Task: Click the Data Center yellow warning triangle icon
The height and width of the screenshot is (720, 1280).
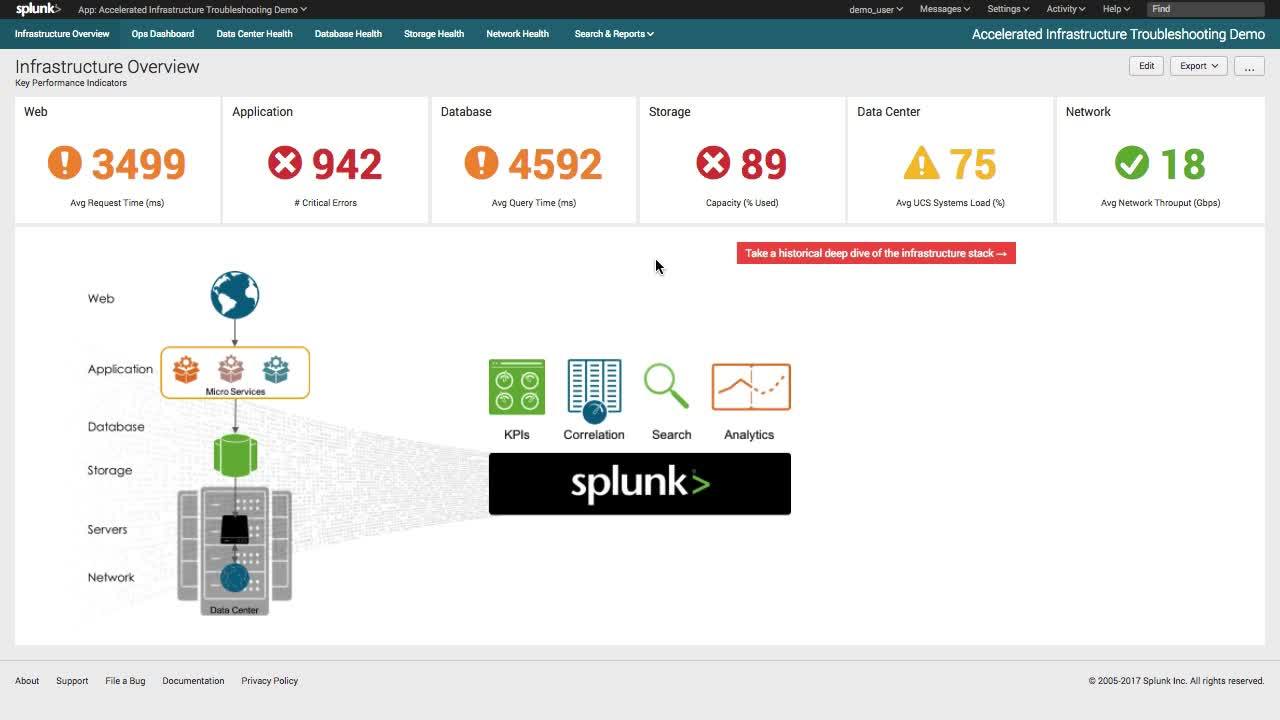Action: [x=921, y=163]
